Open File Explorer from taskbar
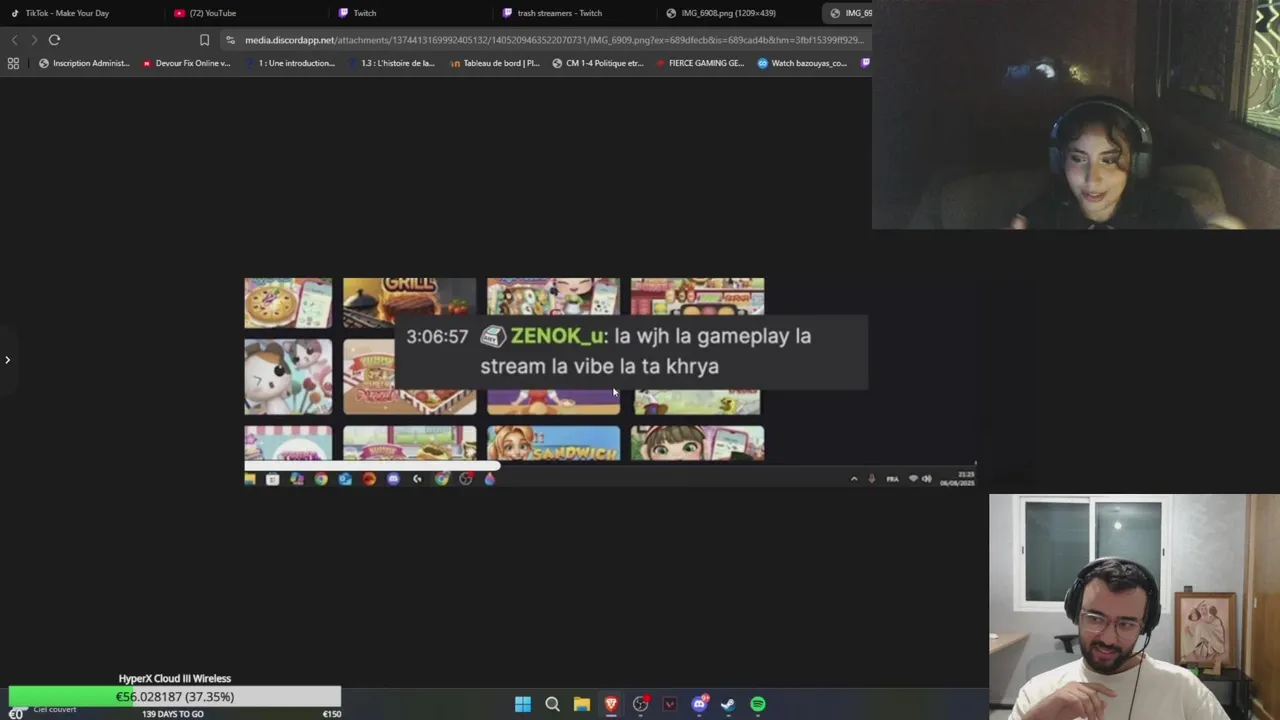This screenshot has width=1280, height=720. [x=581, y=704]
